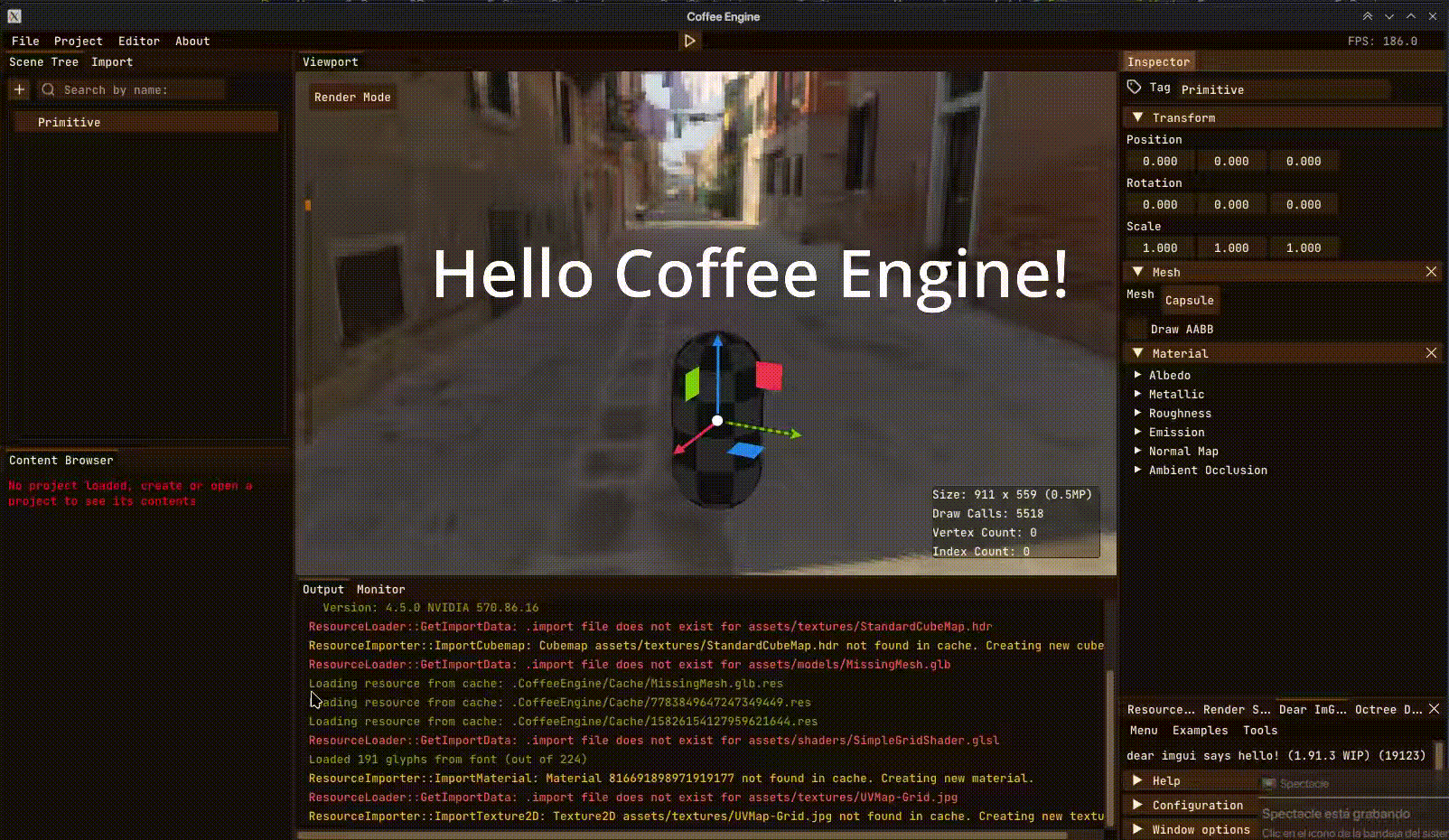The image size is (1449, 840).
Task: Select the Primitive entity in Scene Tree
Action: pos(146,122)
